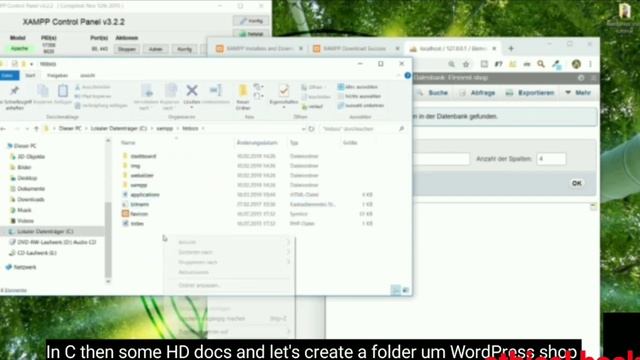Click the Löschen red X icon in ribbon
The height and width of the screenshot is (360, 640).
pyautogui.click(x=192, y=90)
